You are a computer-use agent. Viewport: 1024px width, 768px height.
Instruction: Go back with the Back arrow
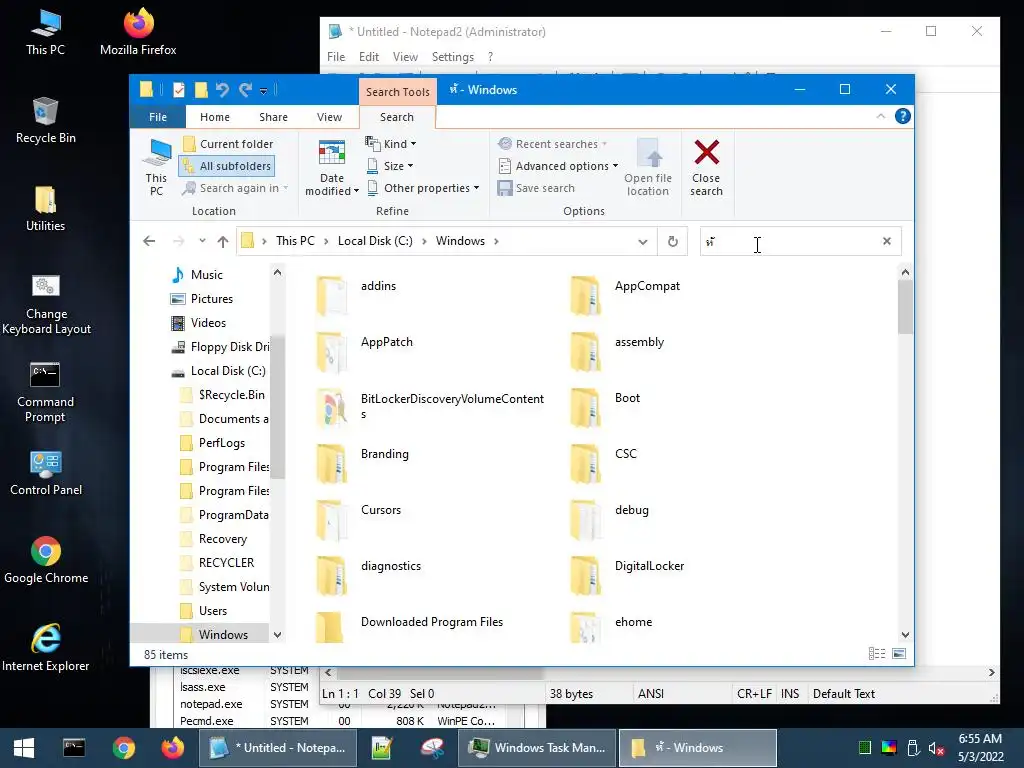[x=149, y=241]
